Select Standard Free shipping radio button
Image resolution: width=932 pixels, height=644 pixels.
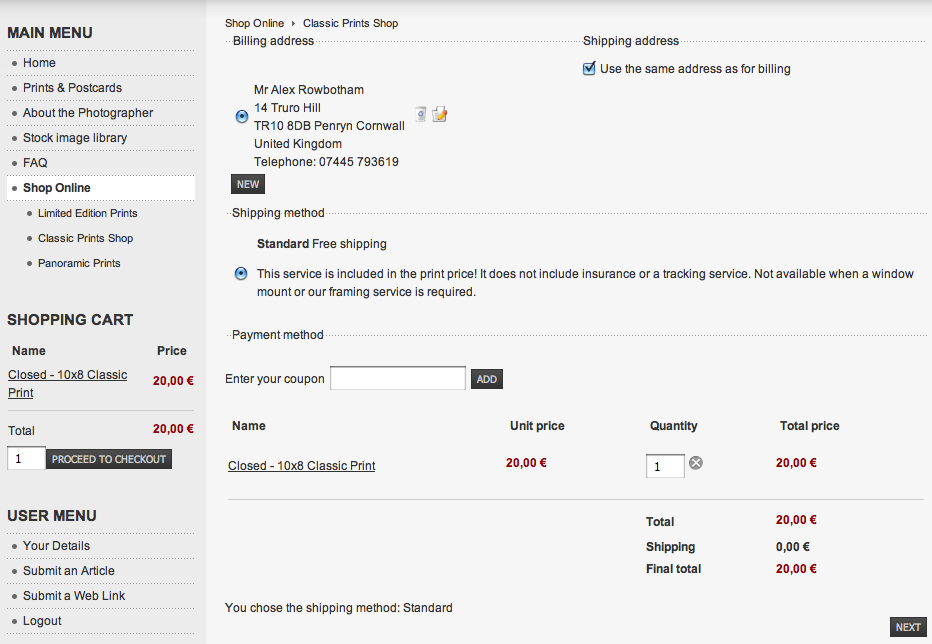point(241,274)
